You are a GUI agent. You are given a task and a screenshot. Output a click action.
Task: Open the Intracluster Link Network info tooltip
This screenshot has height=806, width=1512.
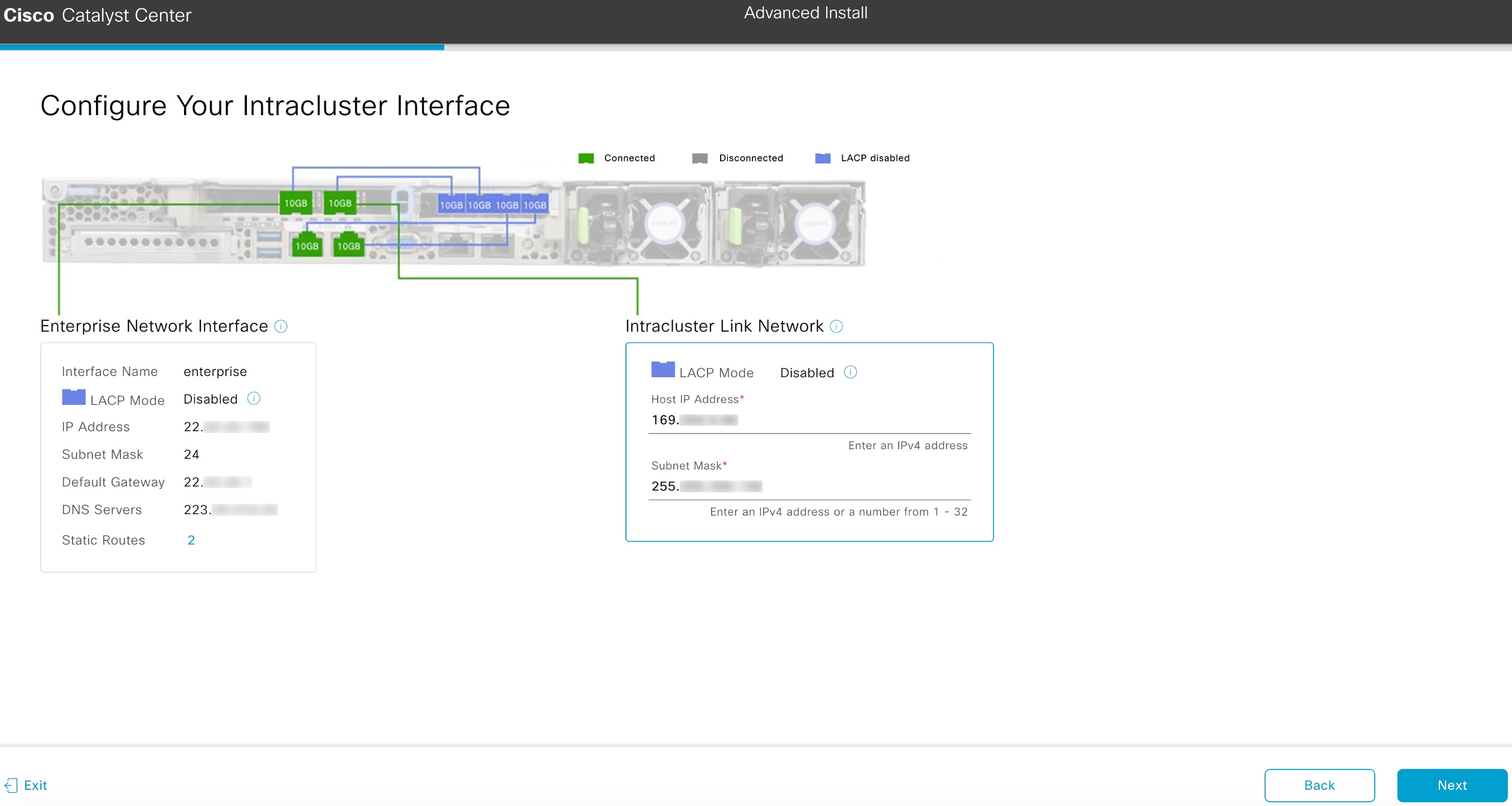coord(837,326)
